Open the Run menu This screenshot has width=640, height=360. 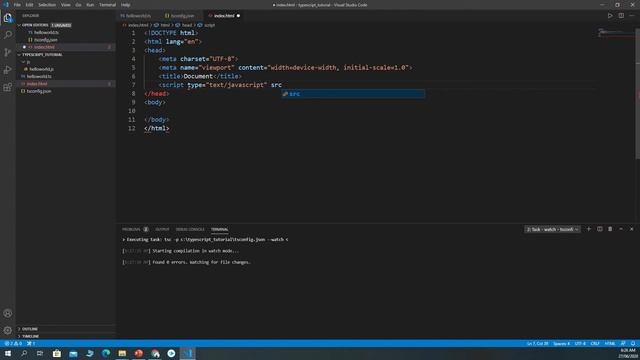90,5
